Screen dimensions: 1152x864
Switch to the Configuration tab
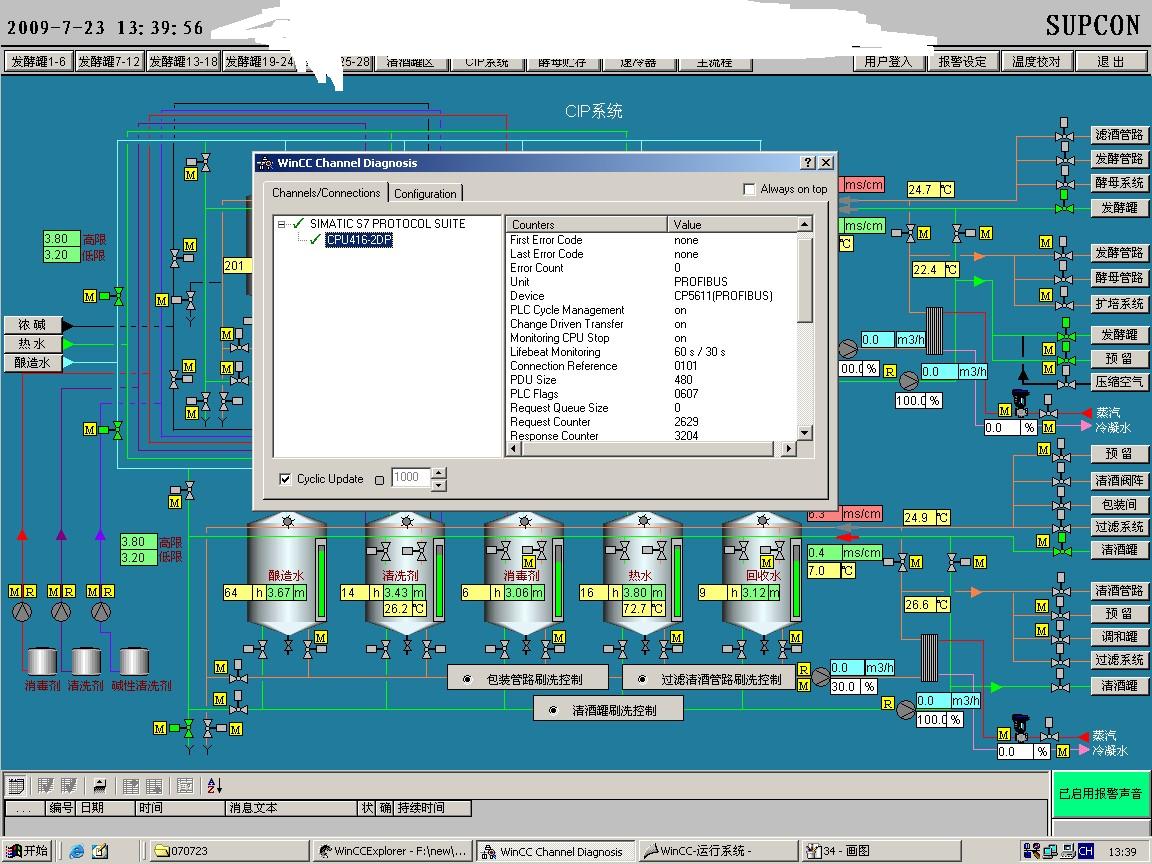(x=425, y=193)
